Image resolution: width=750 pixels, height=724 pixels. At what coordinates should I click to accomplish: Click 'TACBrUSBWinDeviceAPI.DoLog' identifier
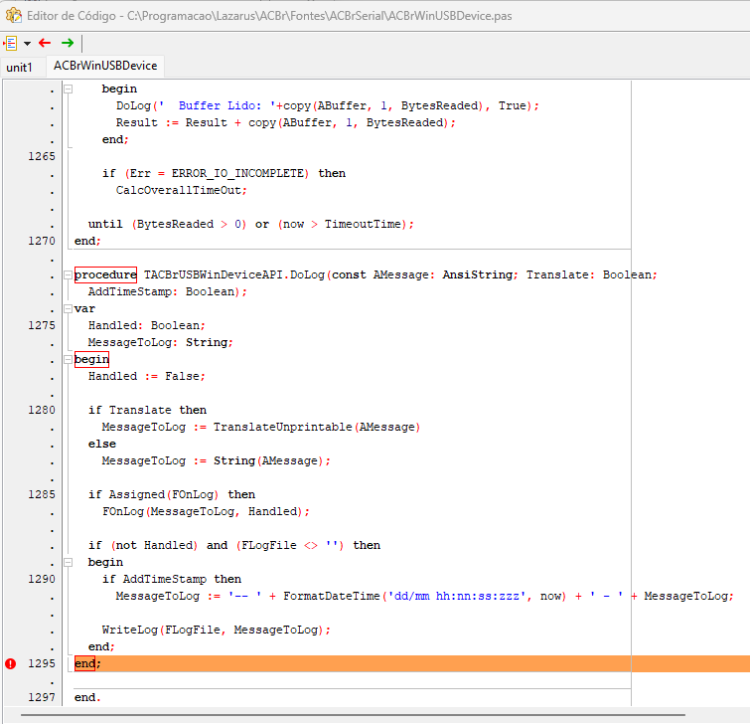pos(234,275)
